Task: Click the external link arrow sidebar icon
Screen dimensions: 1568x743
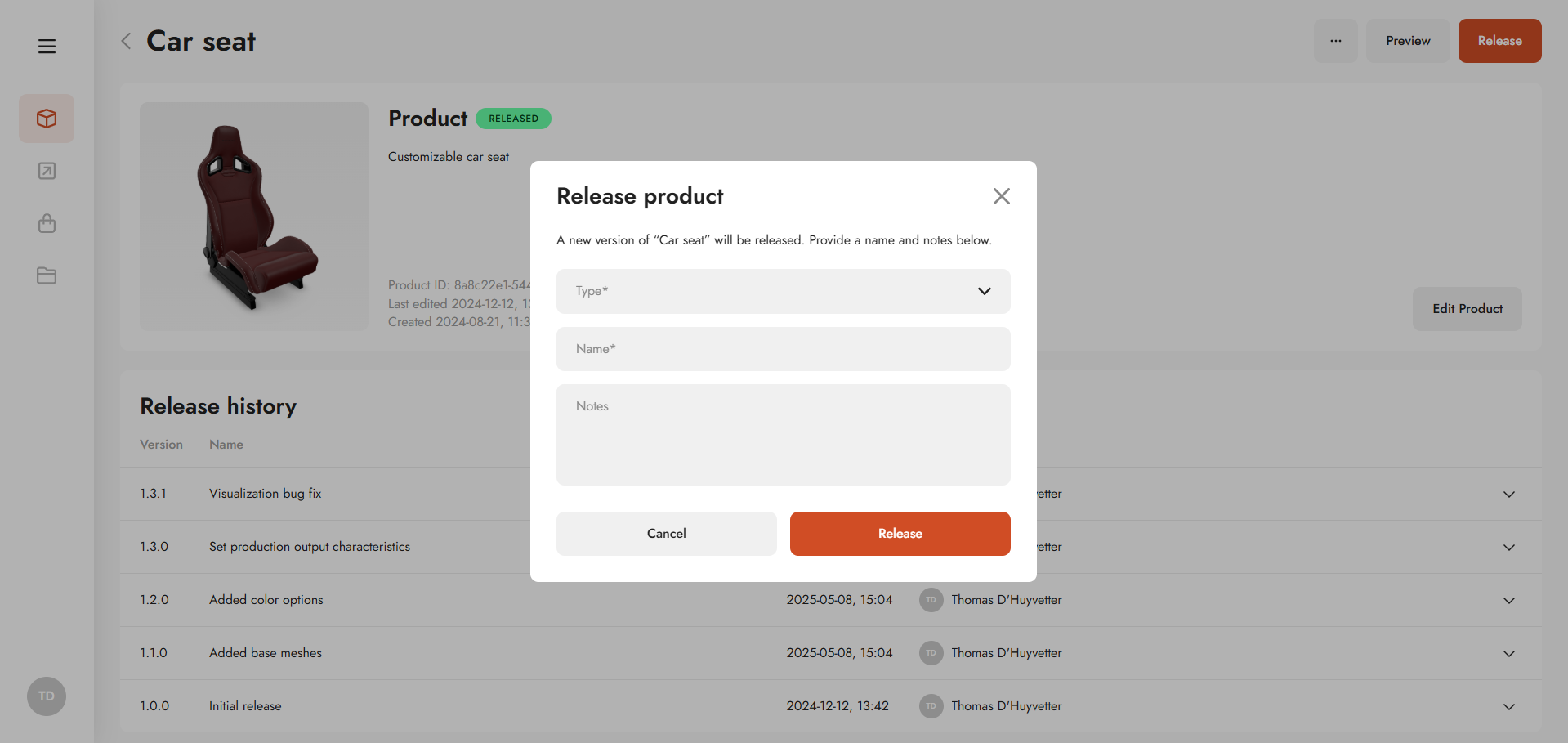Action: pyautogui.click(x=47, y=171)
